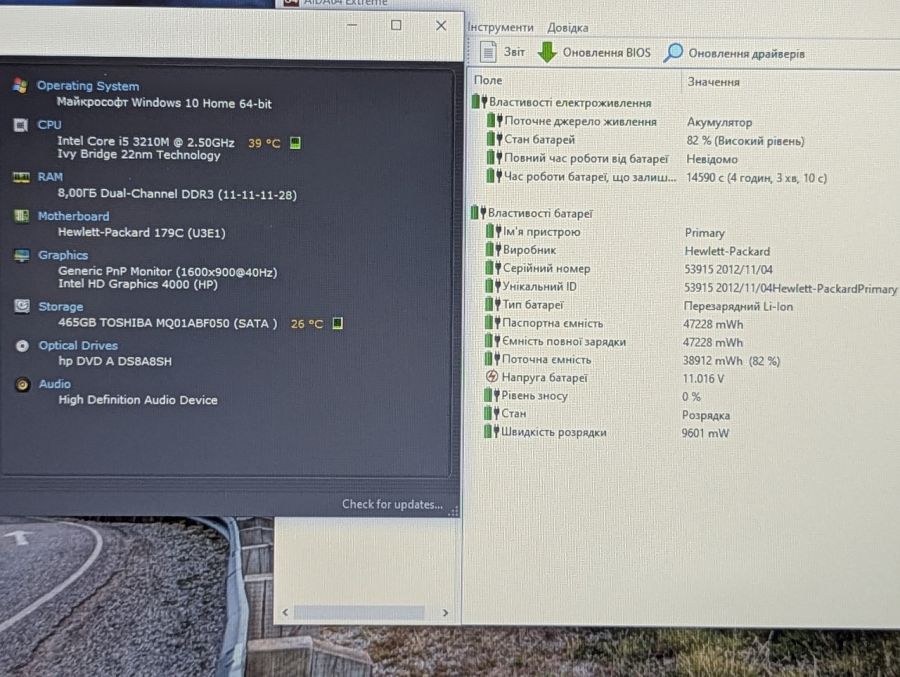Click the horizontal scrollbar thumb
The height and width of the screenshot is (677, 900).
[359, 613]
